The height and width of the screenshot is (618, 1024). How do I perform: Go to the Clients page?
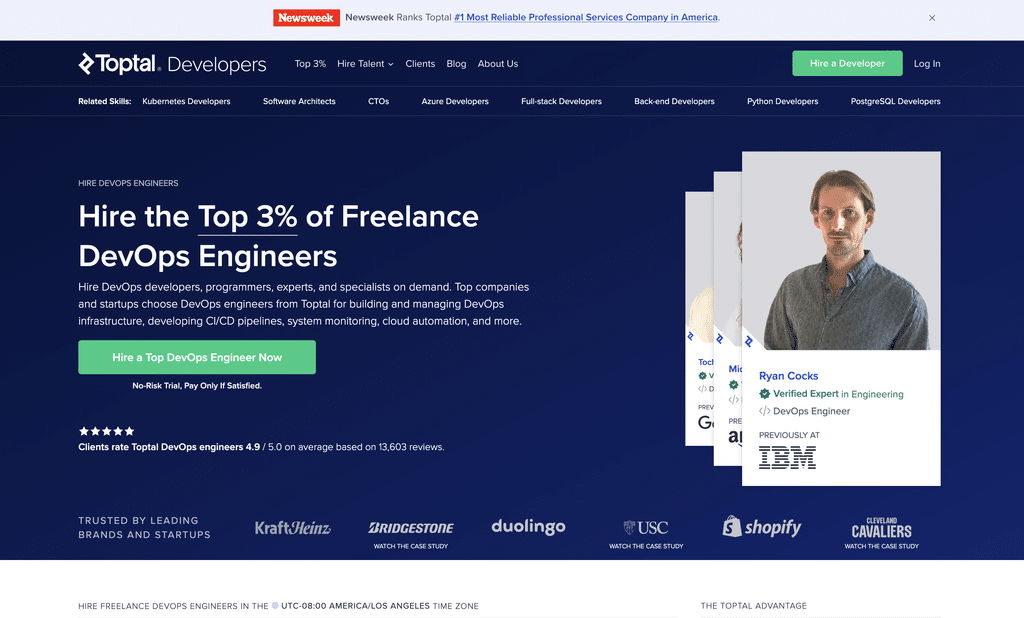(420, 64)
